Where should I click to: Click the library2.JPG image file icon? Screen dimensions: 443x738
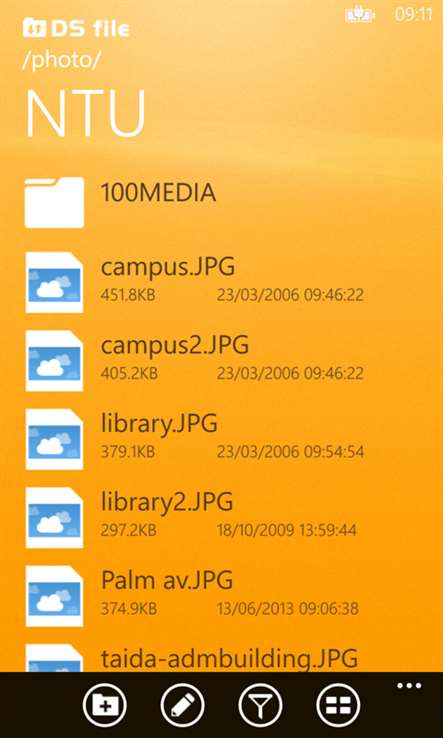[54, 518]
